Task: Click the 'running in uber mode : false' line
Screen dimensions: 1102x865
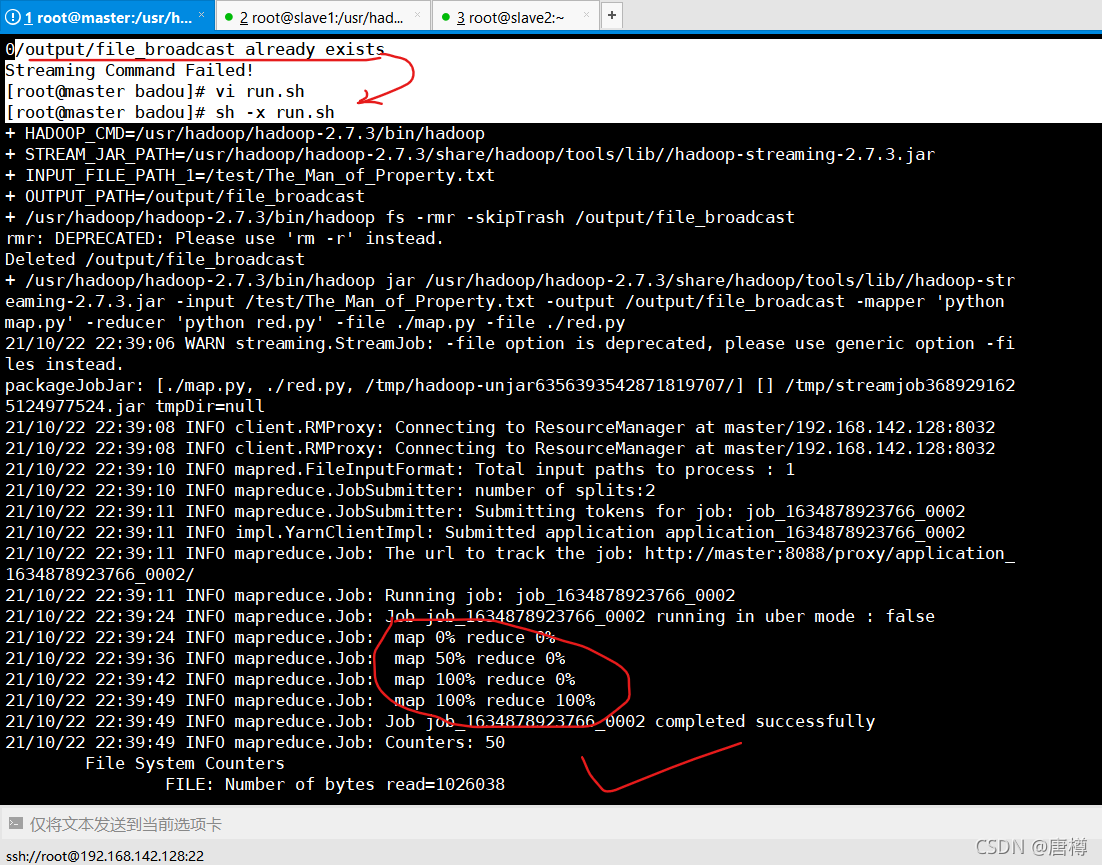Action: pyautogui.click(x=470, y=617)
